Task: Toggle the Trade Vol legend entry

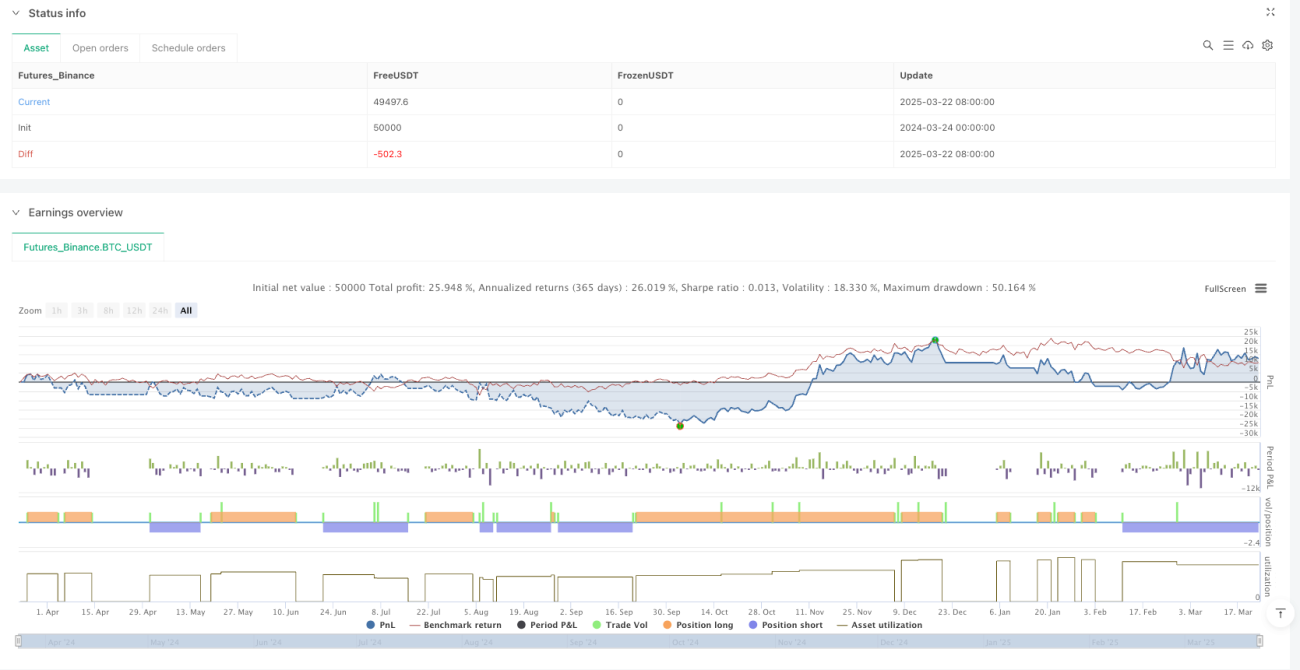Action: [x=620, y=625]
